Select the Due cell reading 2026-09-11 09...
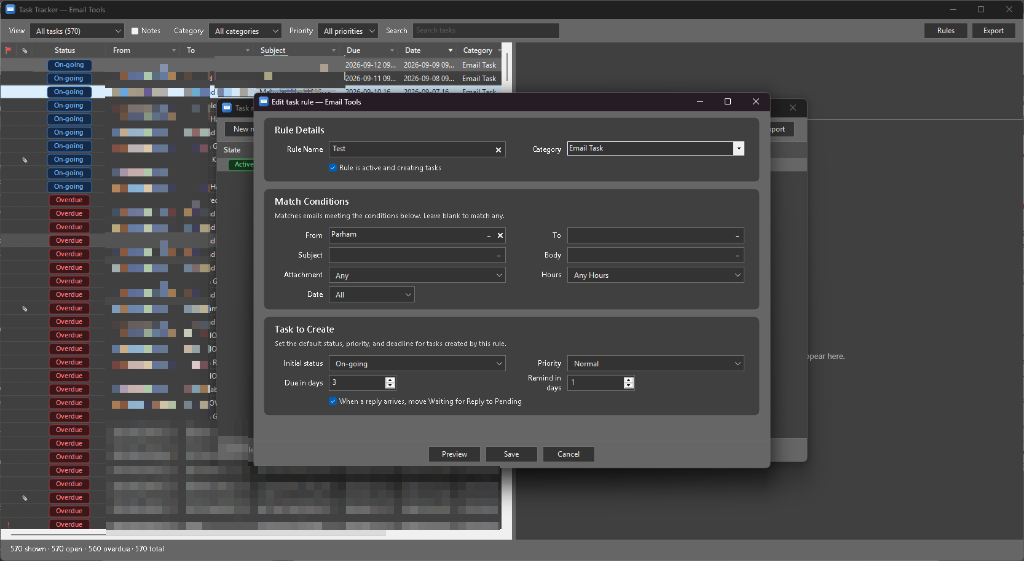Image resolution: width=1024 pixels, height=561 pixels. point(370,78)
